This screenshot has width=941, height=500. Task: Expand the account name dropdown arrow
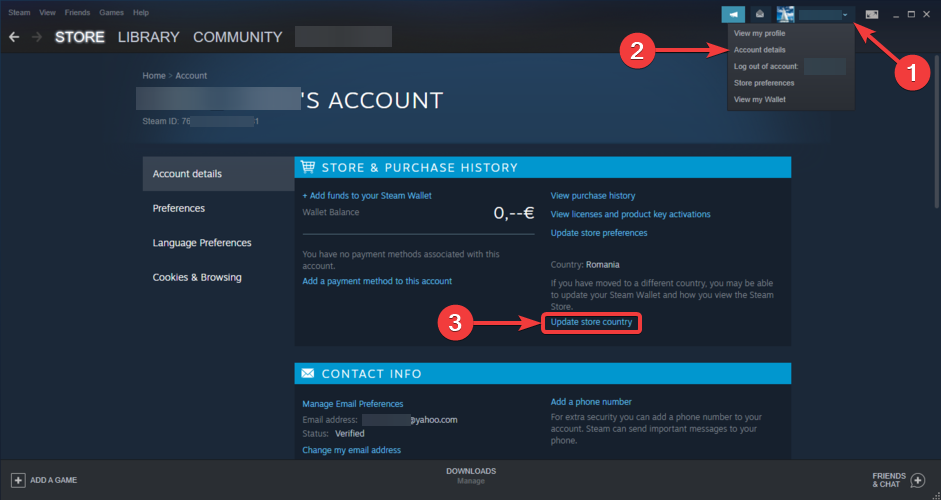pos(845,15)
